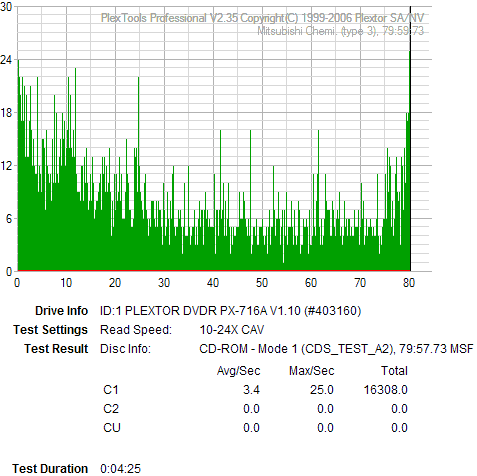Click the Avg/Sec column header
This screenshot has width=477, height=476.
tap(238, 371)
